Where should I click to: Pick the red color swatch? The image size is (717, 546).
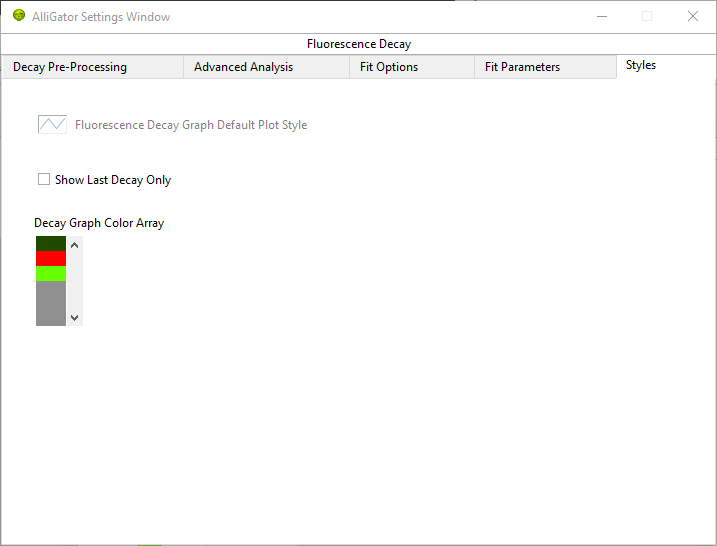point(51,258)
